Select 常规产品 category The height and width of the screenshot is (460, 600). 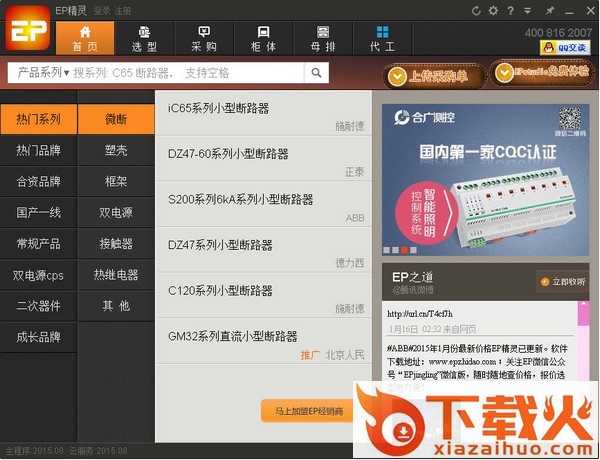(x=38, y=244)
